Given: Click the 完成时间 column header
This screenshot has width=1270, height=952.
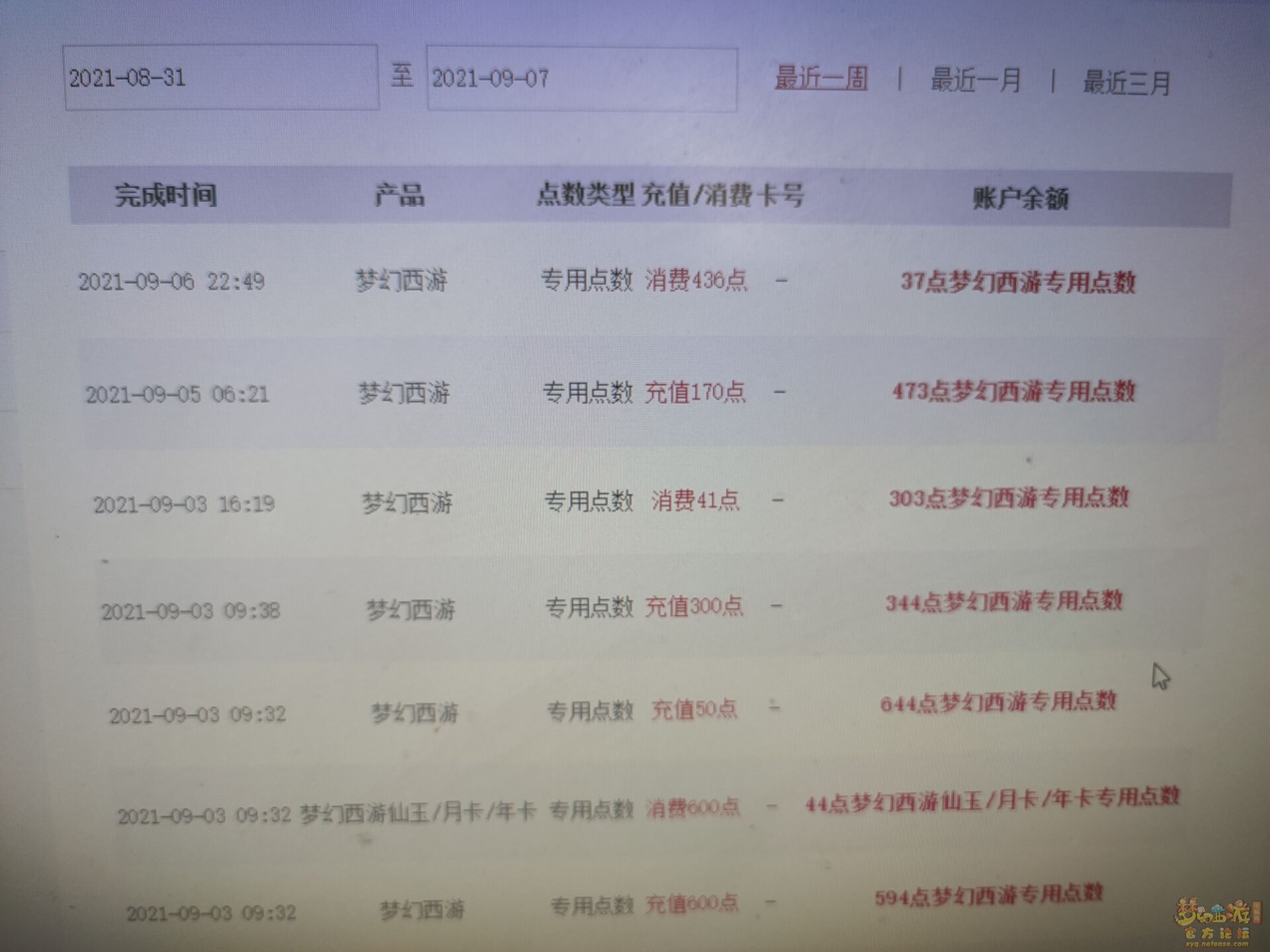Looking at the screenshot, I should click(x=165, y=195).
